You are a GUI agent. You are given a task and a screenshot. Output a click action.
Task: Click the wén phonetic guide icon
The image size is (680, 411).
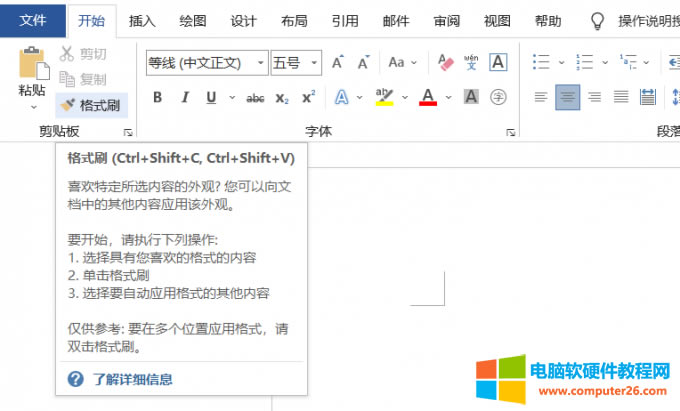pos(471,62)
